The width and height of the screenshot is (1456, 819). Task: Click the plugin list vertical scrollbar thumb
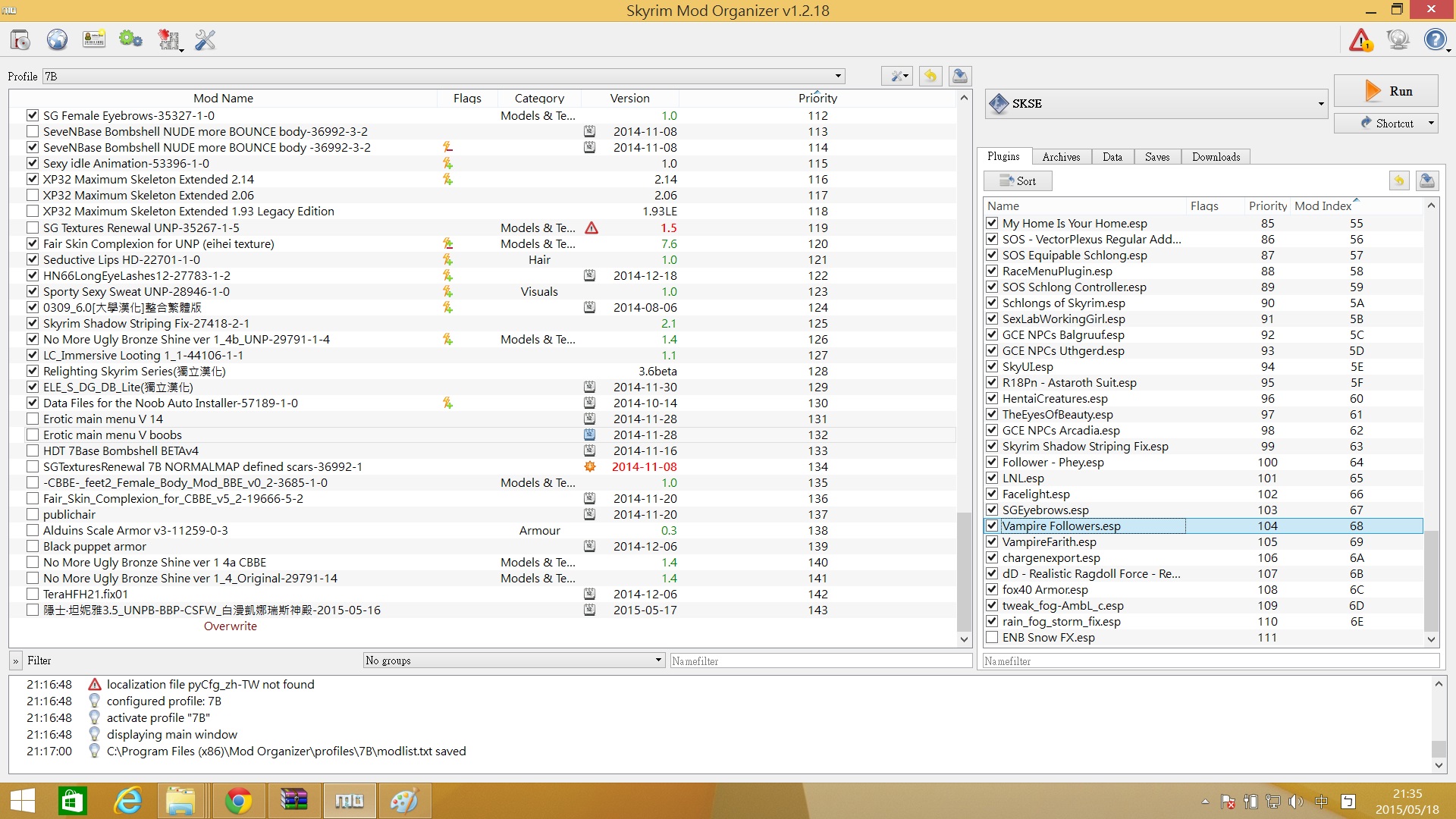(x=1431, y=581)
